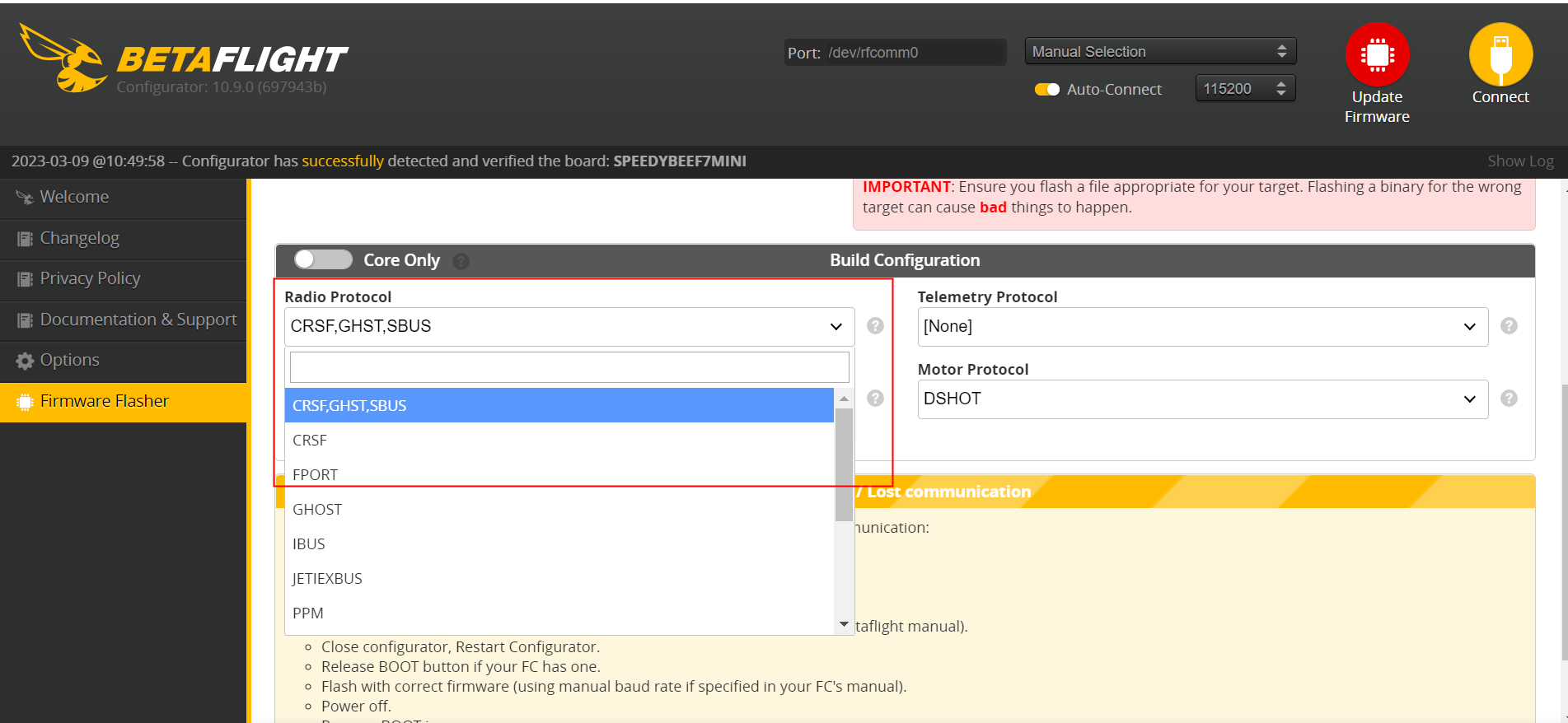Open the Welcome tab

tap(124, 198)
